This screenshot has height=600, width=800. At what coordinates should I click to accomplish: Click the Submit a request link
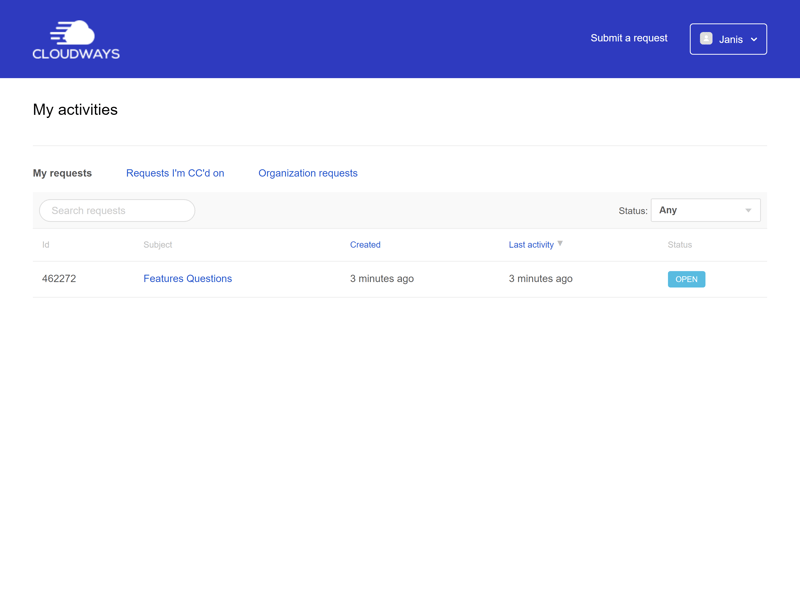tap(629, 38)
